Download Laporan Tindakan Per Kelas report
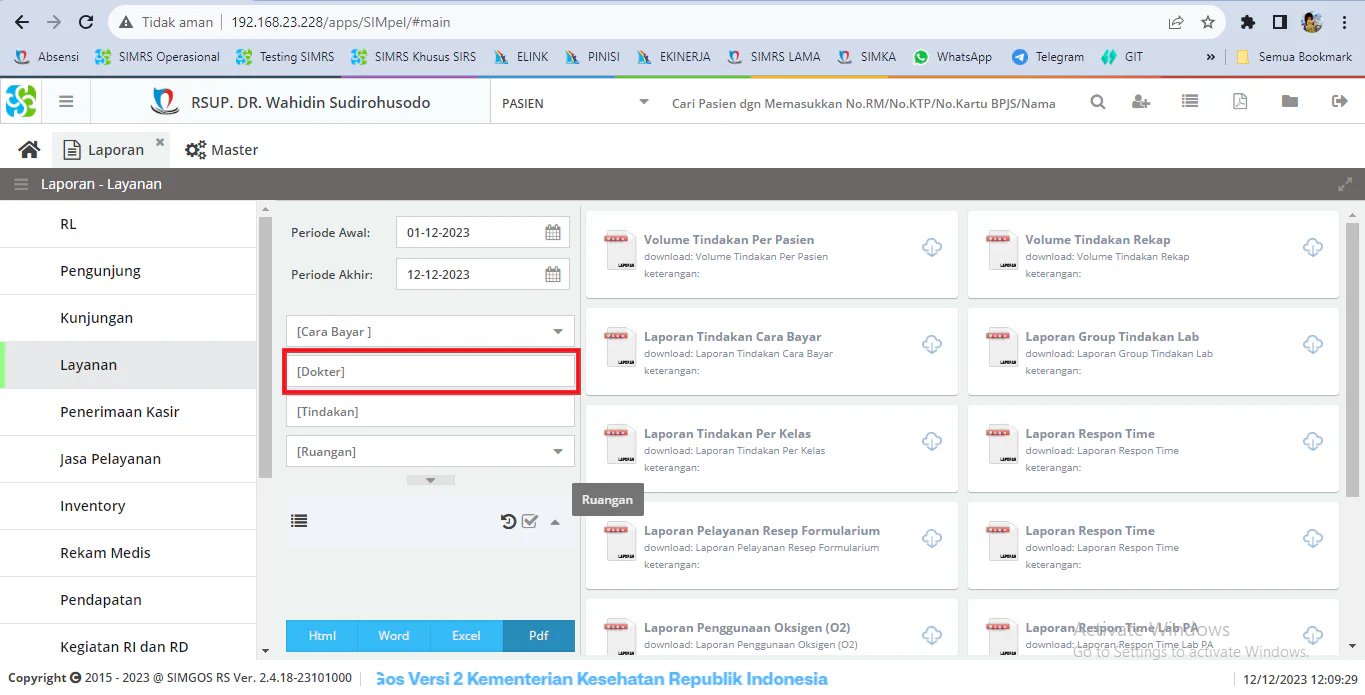The width and height of the screenshot is (1365, 695). tap(931, 442)
